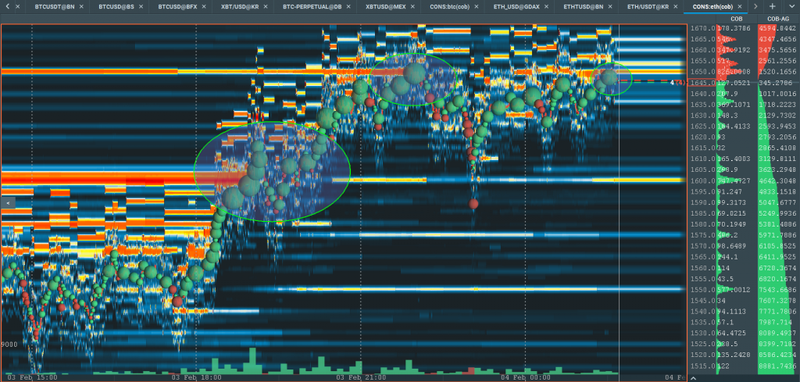Open the XBT/USD@KR tab
This screenshot has width=800, height=382.
tap(240, 7)
